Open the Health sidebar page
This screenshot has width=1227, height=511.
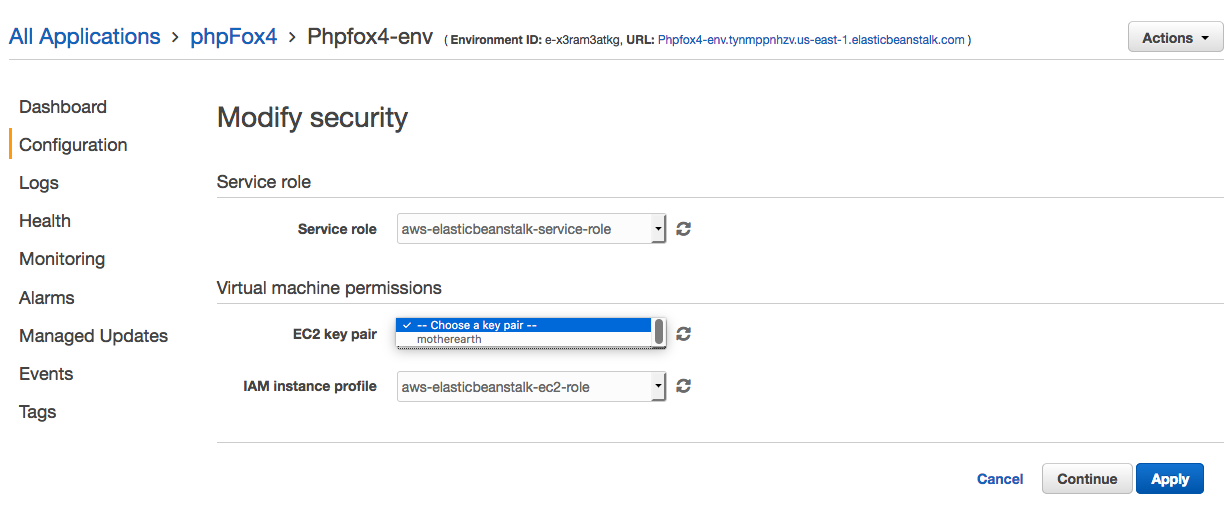click(x=45, y=221)
